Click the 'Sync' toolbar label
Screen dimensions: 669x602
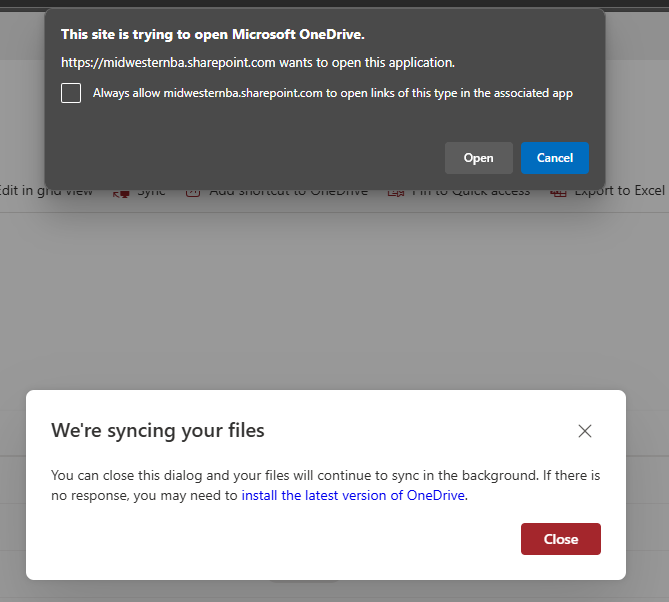(x=151, y=191)
